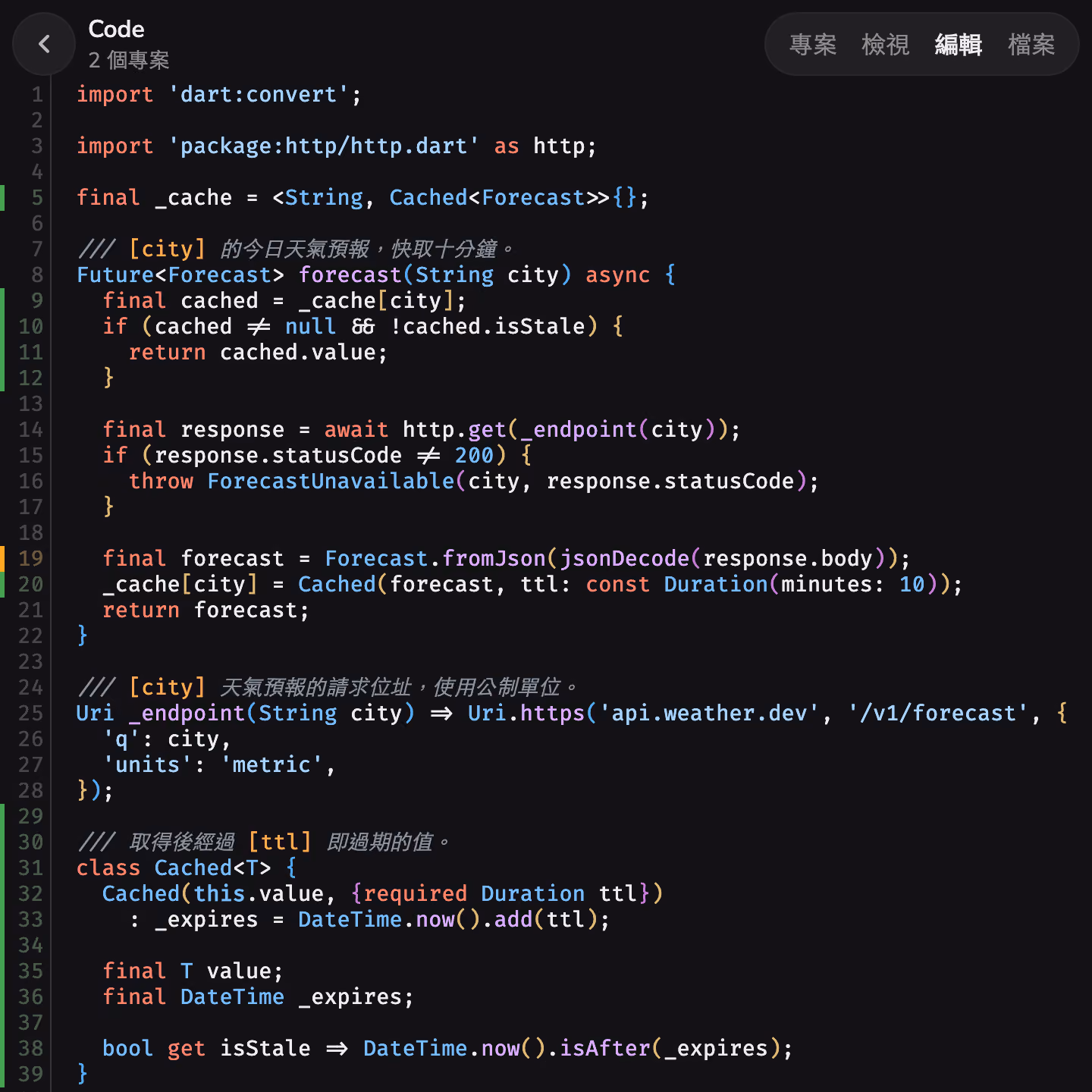The width and height of the screenshot is (1092, 1092).
Task: Click the 'dart:convert' import string
Action: point(258,94)
